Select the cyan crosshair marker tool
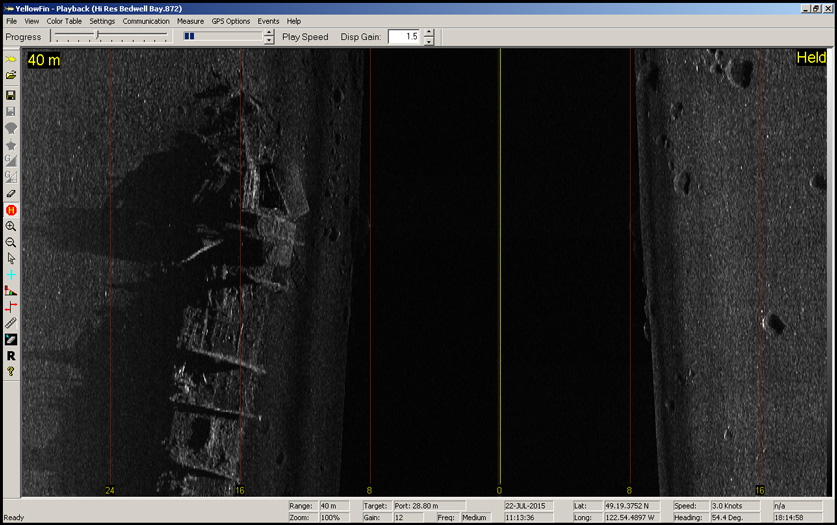The image size is (837, 525). 11,275
